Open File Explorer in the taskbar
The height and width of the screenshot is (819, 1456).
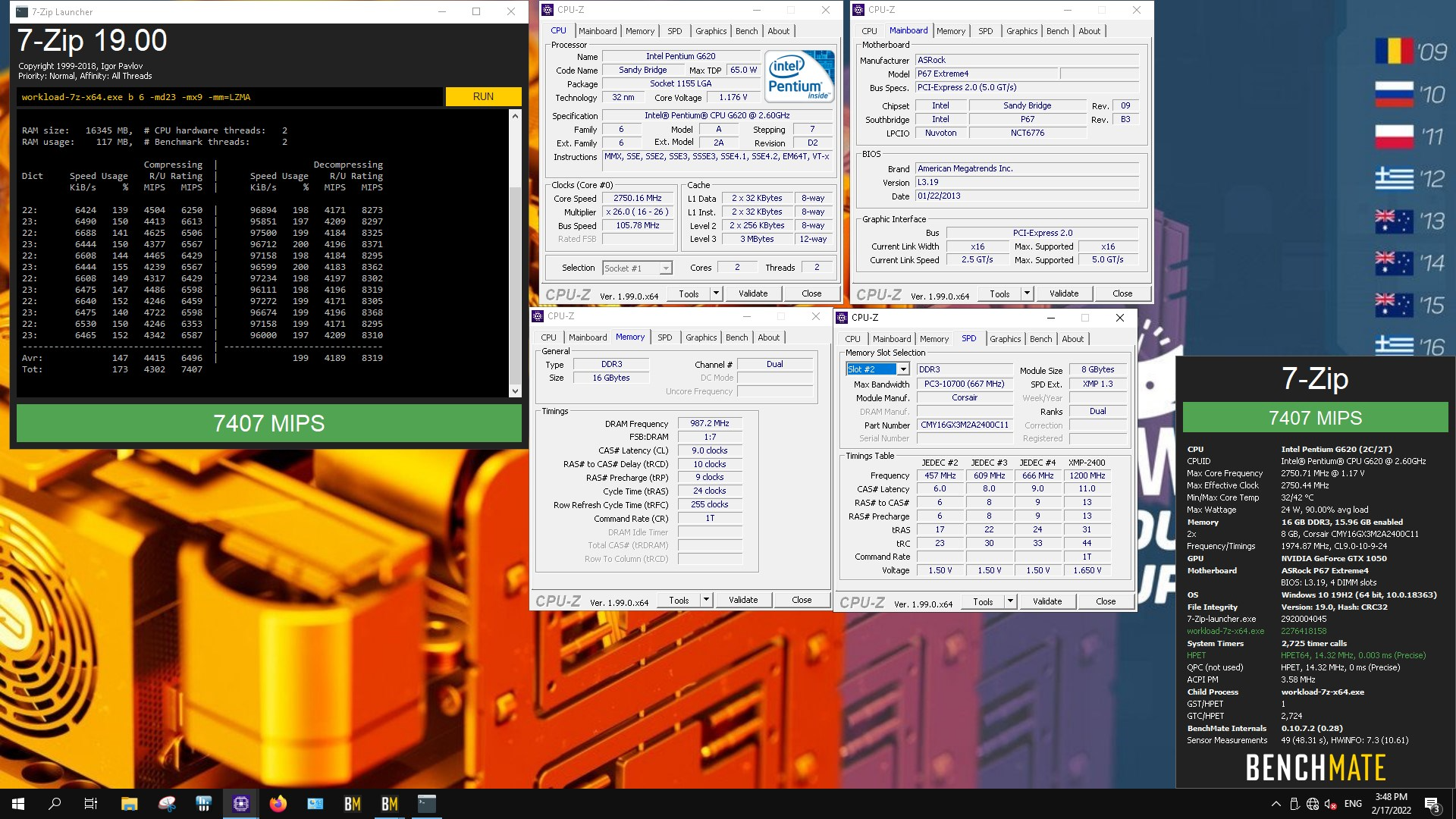point(129,804)
